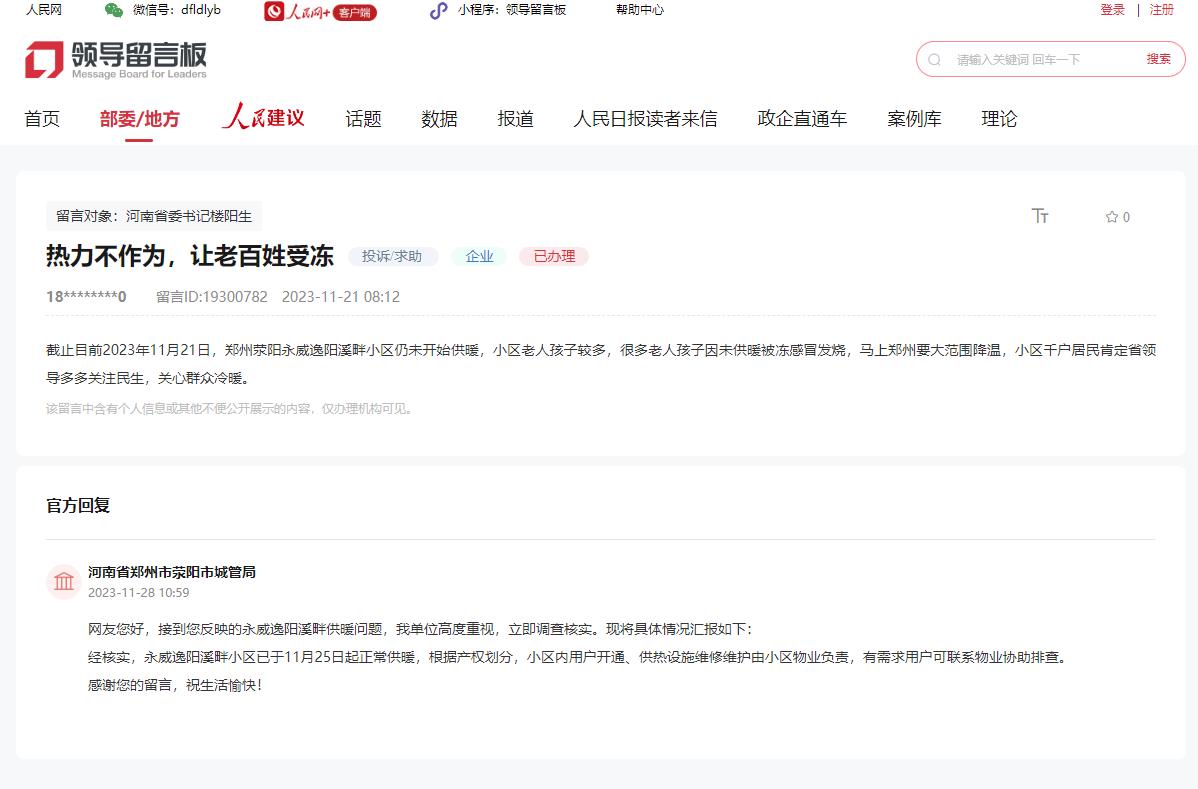Open the 案例库 navigation item
The height and width of the screenshot is (789, 1198).
914,119
